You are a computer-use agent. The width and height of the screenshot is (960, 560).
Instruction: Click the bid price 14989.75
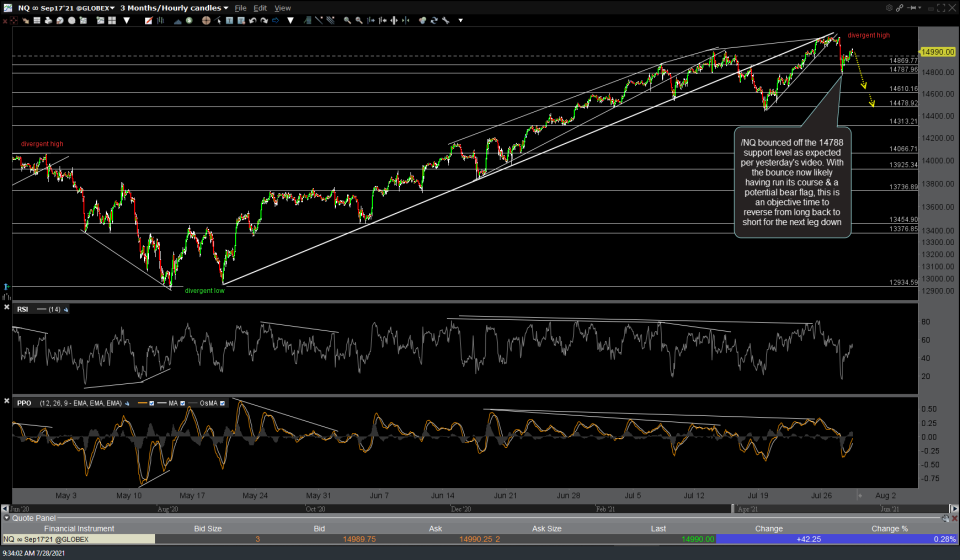click(x=359, y=539)
